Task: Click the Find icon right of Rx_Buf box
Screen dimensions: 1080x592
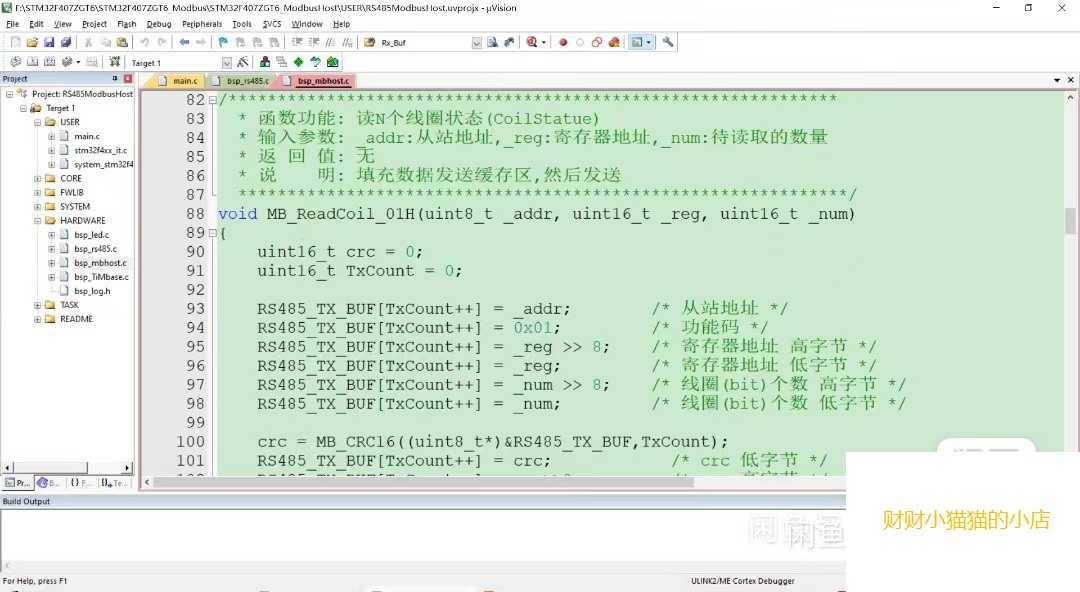Action: (492, 42)
